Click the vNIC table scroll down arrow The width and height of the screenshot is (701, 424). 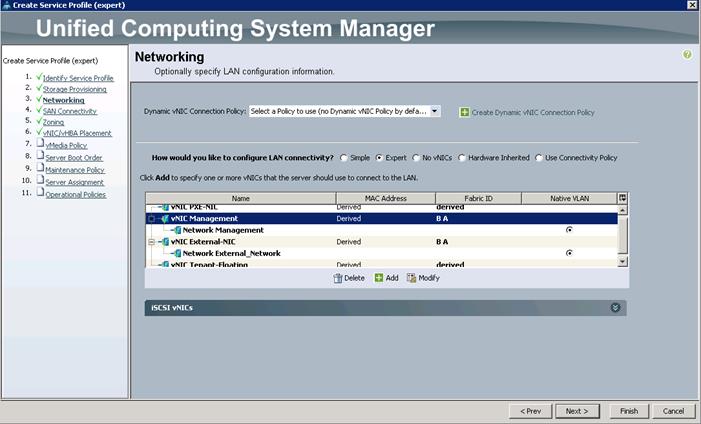pos(622,262)
